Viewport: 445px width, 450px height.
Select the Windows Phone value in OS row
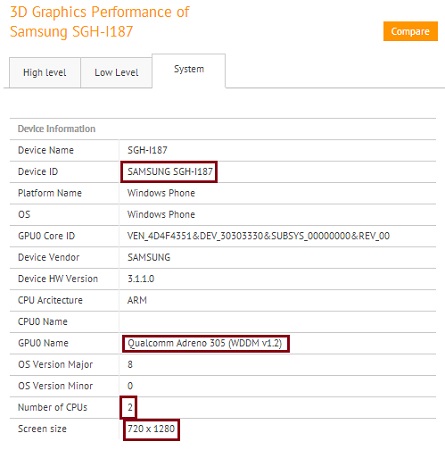click(x=161, y=214)
